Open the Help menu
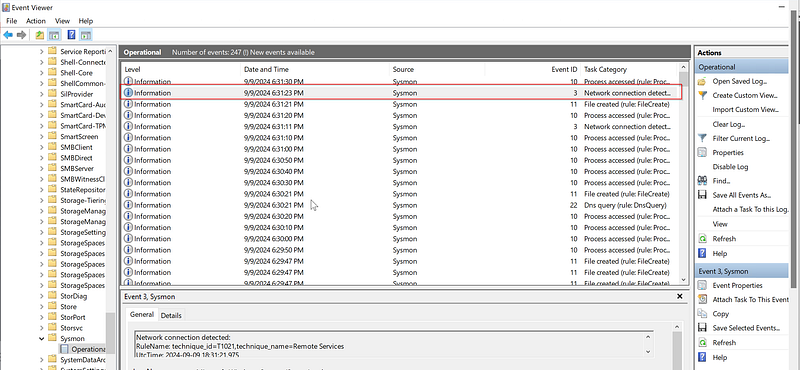Viewport: 800px width, 370px height. (x=86, y=21)
